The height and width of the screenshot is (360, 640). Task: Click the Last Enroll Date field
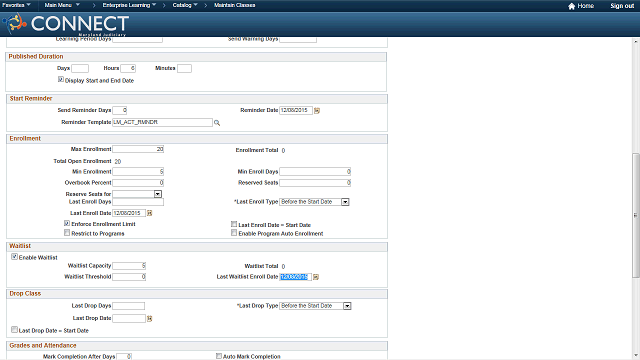coord(129,213)
